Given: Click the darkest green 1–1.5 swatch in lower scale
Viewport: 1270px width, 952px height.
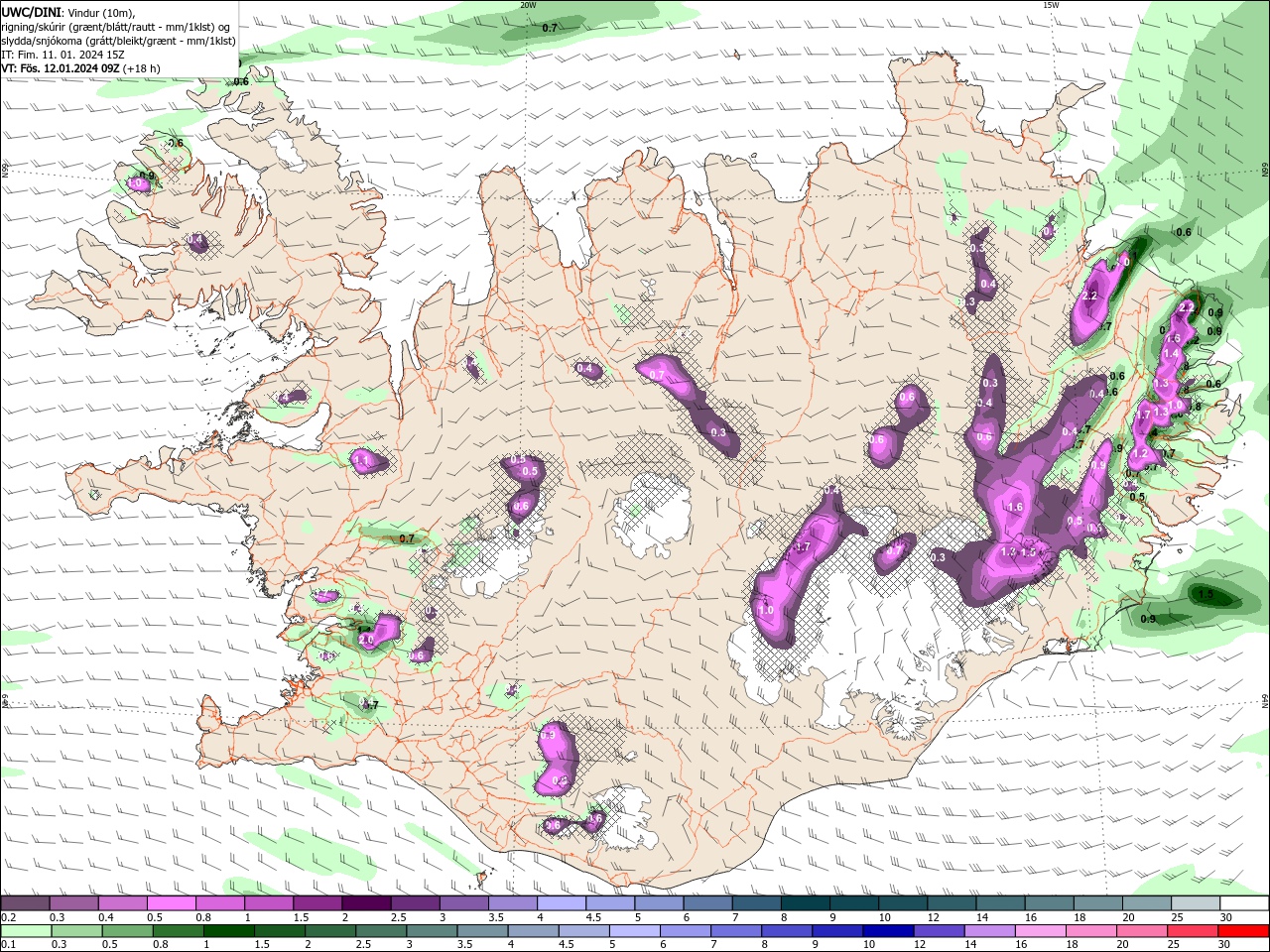Looking at the screenshot, I should (x=227, y=931).
